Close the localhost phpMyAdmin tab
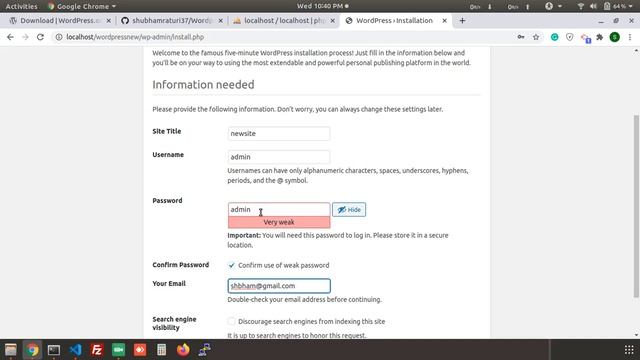This screenshot has width=640, height=360. tap(333, 20)
